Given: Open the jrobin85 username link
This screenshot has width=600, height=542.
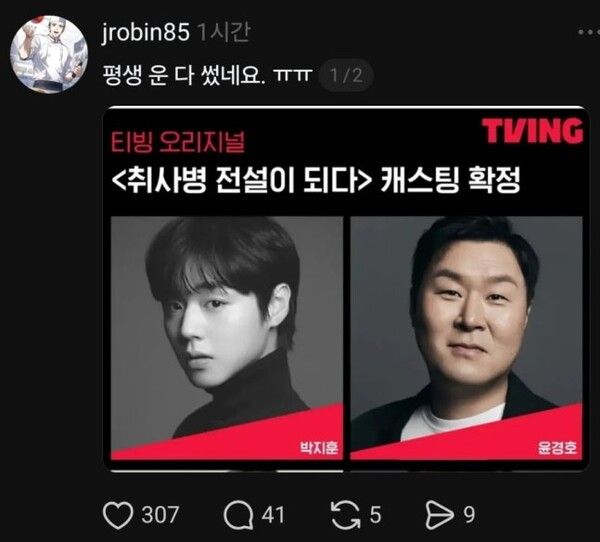Looking at the screenshot, I should [x=145, y=32].
